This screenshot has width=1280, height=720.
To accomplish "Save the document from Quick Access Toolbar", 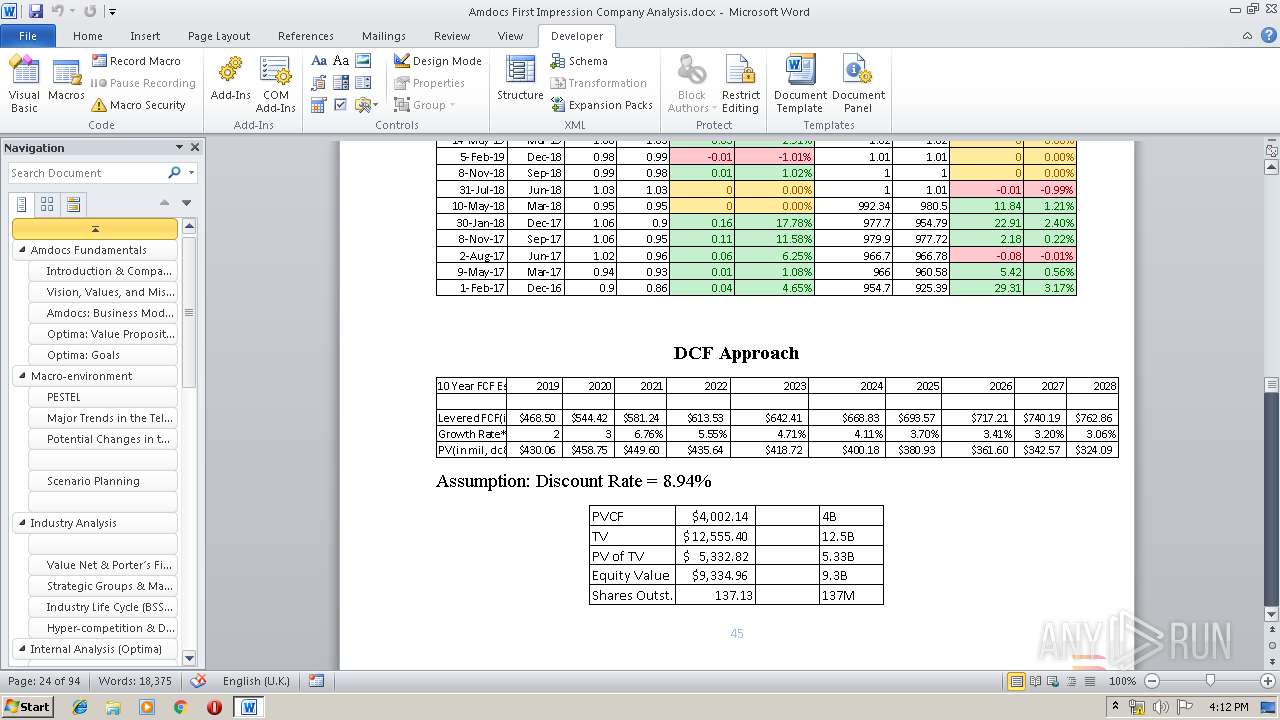I will point(36,11).
